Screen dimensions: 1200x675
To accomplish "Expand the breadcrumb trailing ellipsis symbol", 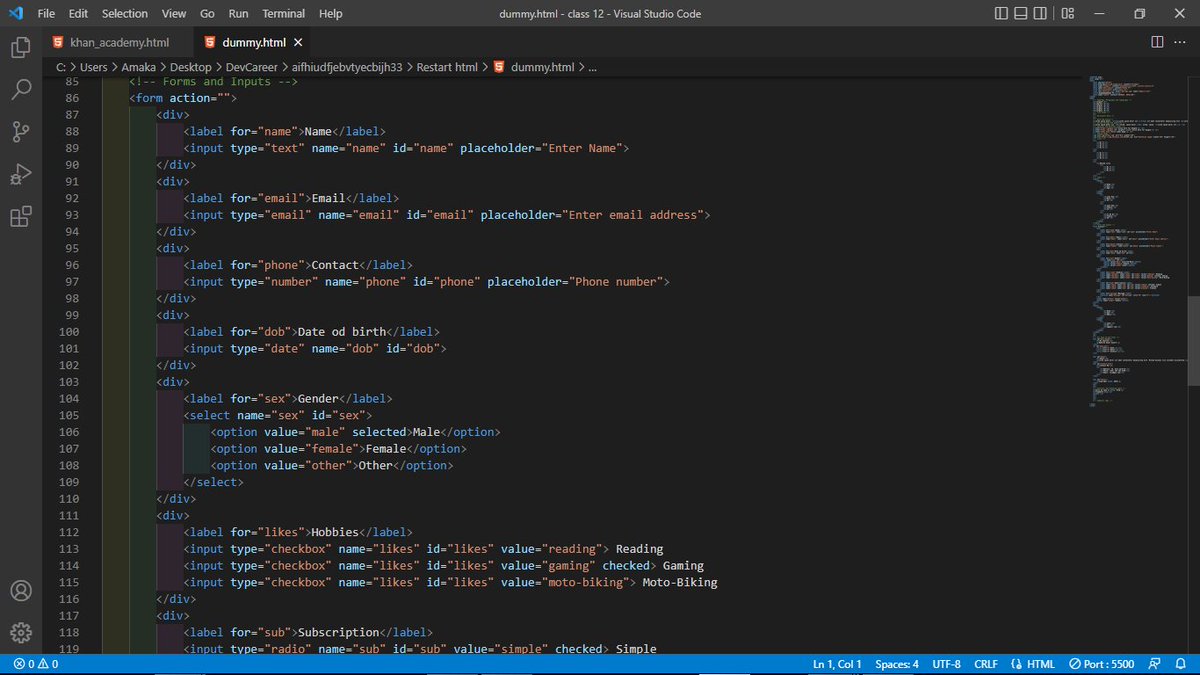I will 592,67.
